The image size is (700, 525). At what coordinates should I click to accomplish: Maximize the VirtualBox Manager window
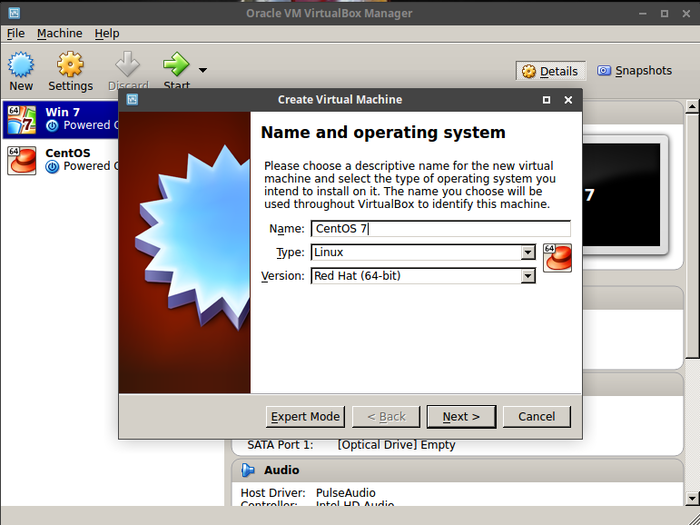[x=664, y=13]
